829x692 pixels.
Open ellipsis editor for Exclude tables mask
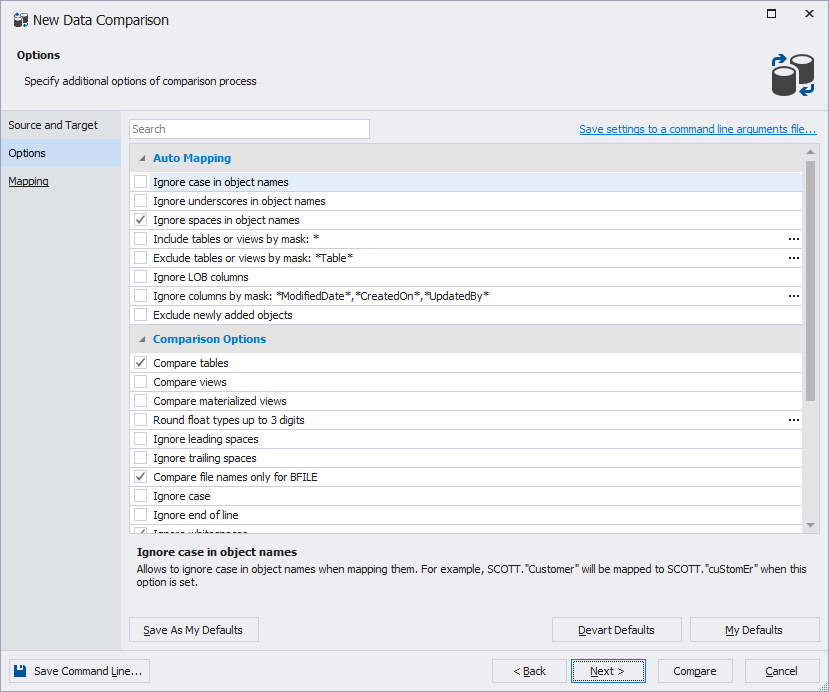tap(793, 258)
